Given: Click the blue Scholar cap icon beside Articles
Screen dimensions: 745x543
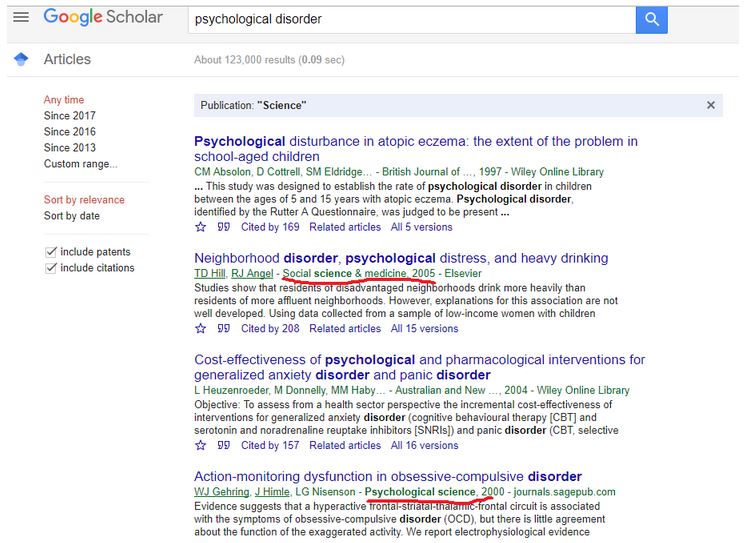Looking at the screenshot, I should [21, 59].
